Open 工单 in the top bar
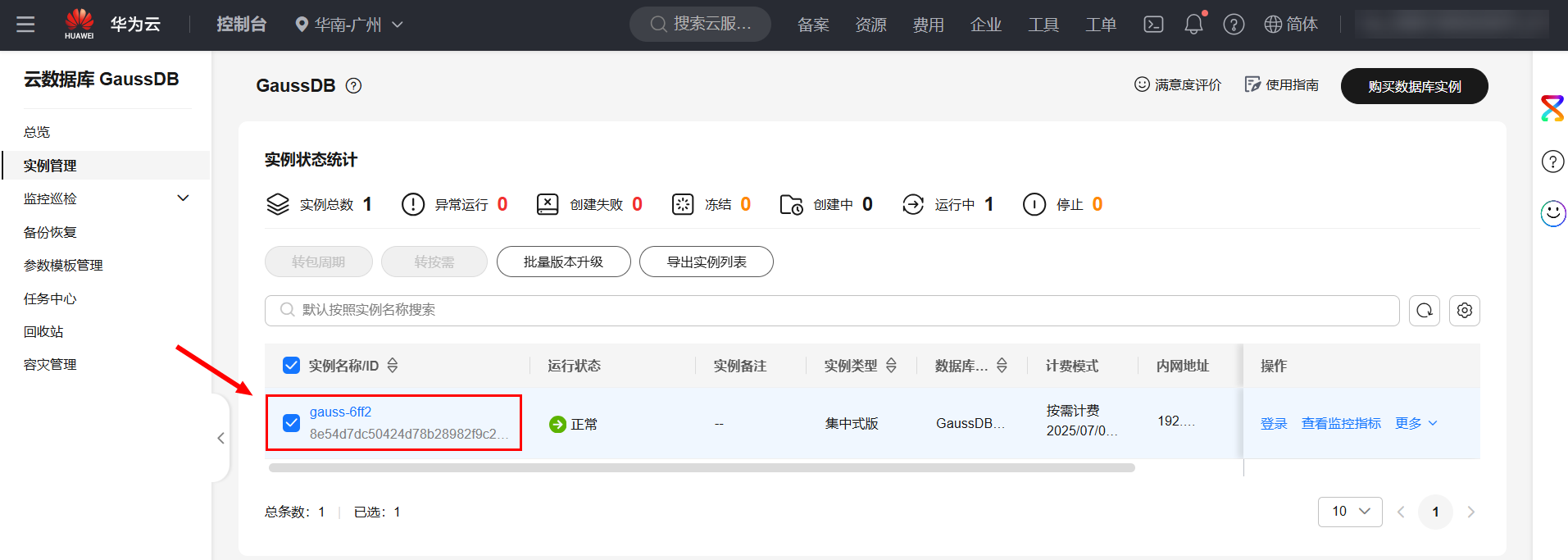 tap(1101, 25)
